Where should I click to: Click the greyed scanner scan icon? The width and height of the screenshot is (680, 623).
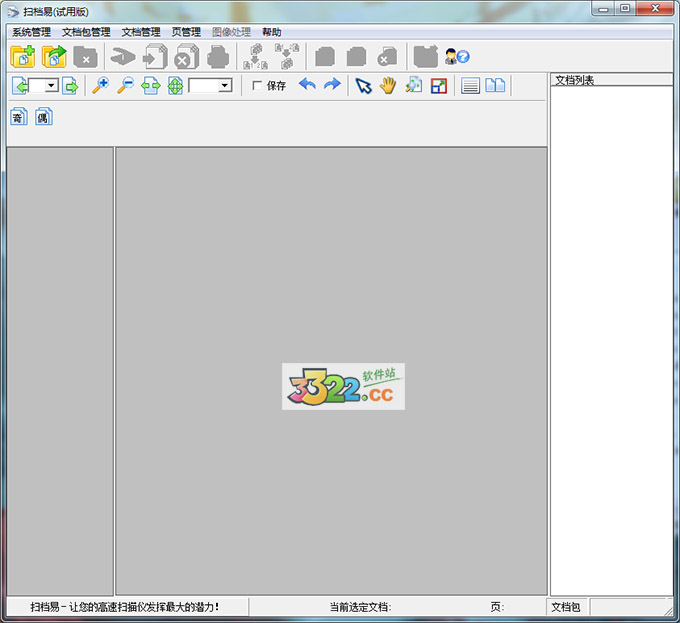tap(123, 56)
